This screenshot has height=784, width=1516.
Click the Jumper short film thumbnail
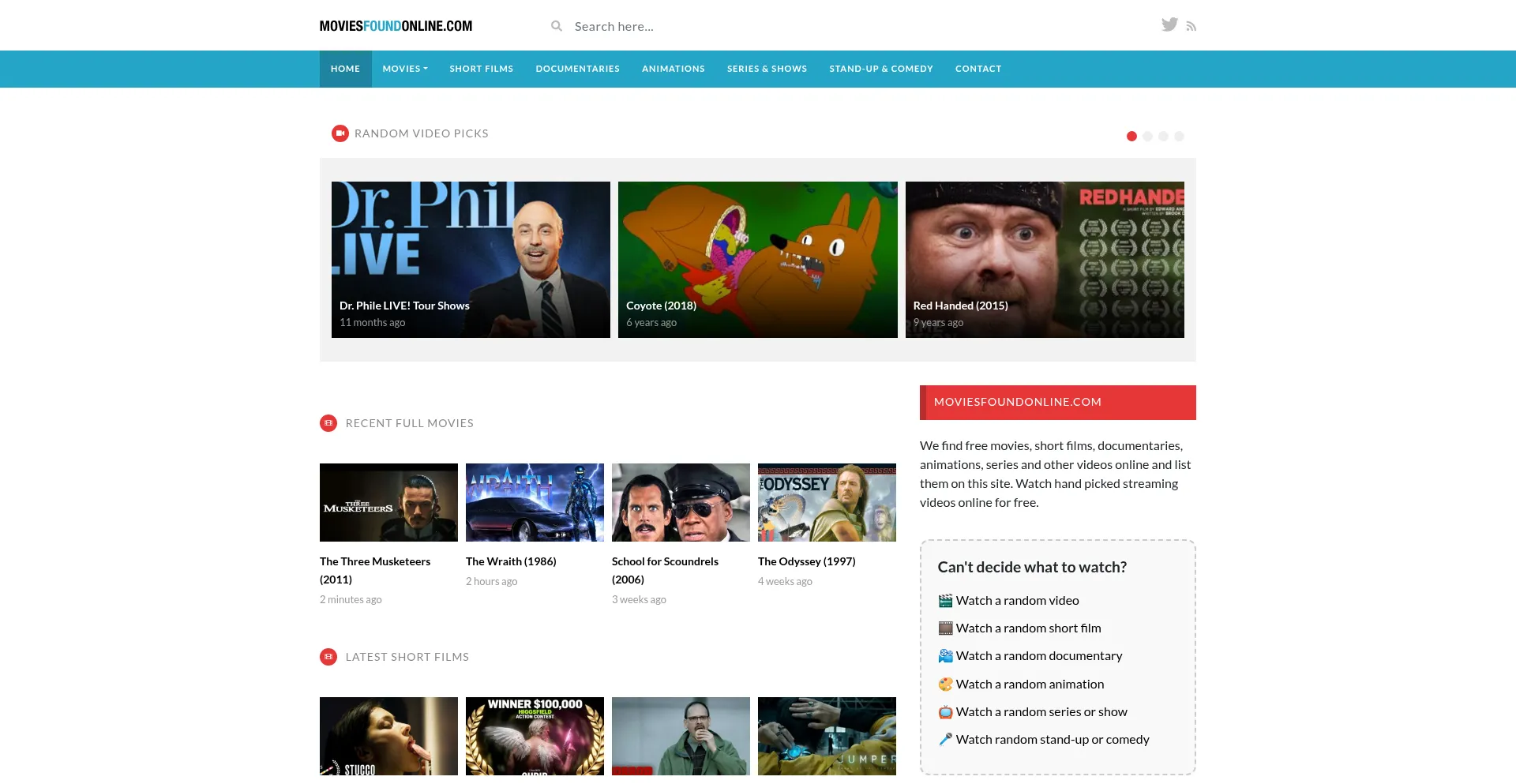[827, 736]
